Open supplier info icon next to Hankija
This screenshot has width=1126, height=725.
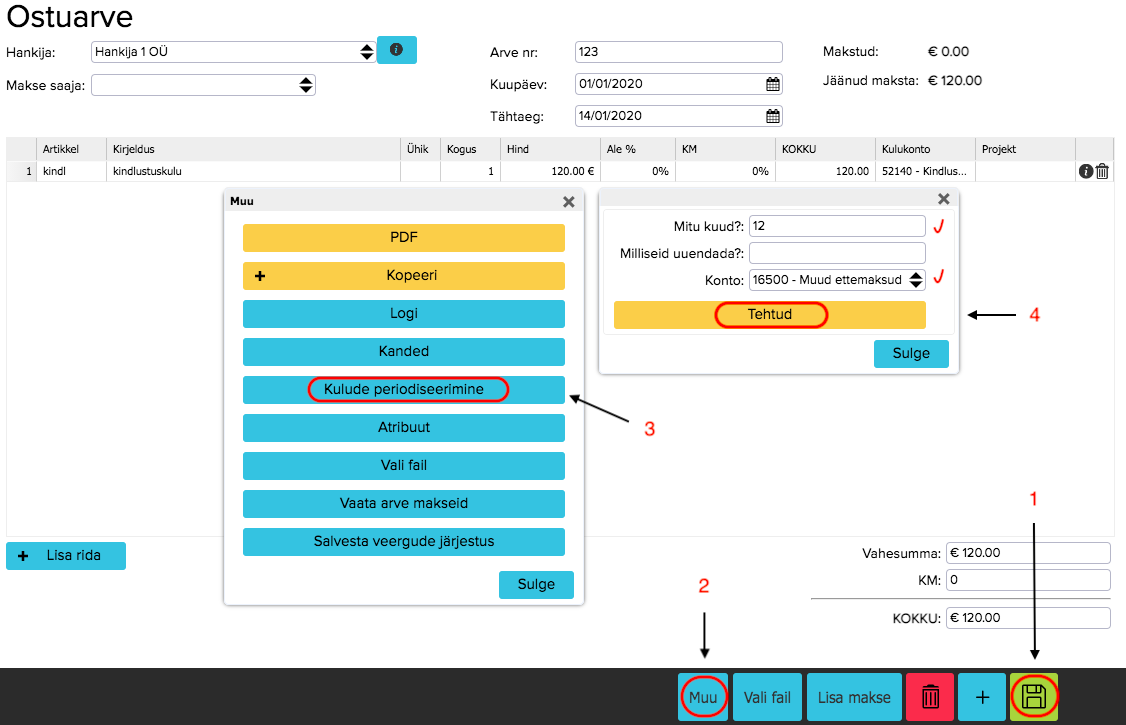(x=396, y=50)
